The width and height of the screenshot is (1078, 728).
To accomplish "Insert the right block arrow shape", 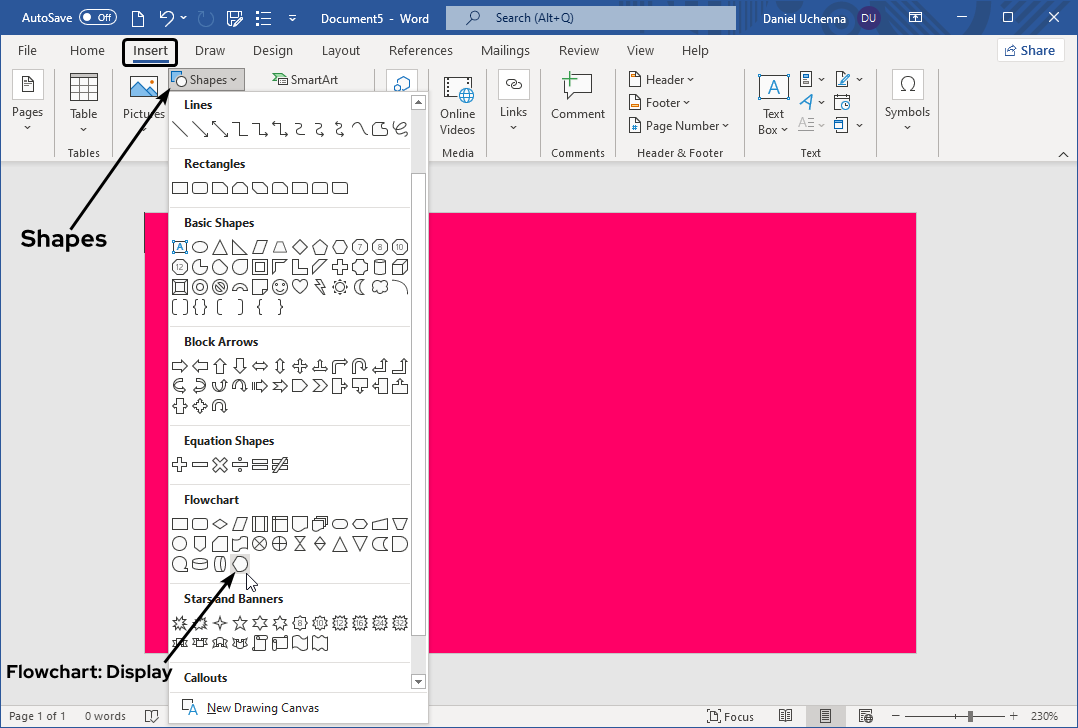I will (x=180, y=366).
